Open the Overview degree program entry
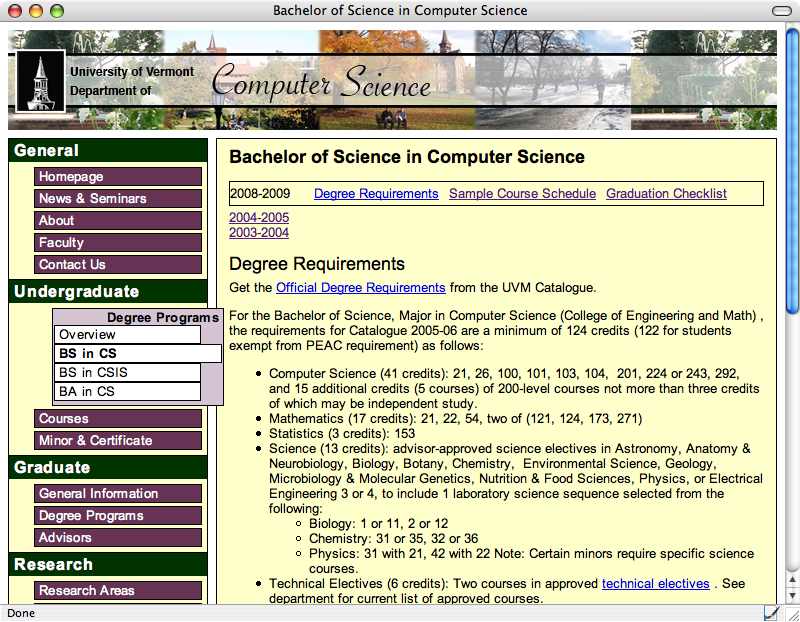The image size is (800, 622). (x=128, y=335)
